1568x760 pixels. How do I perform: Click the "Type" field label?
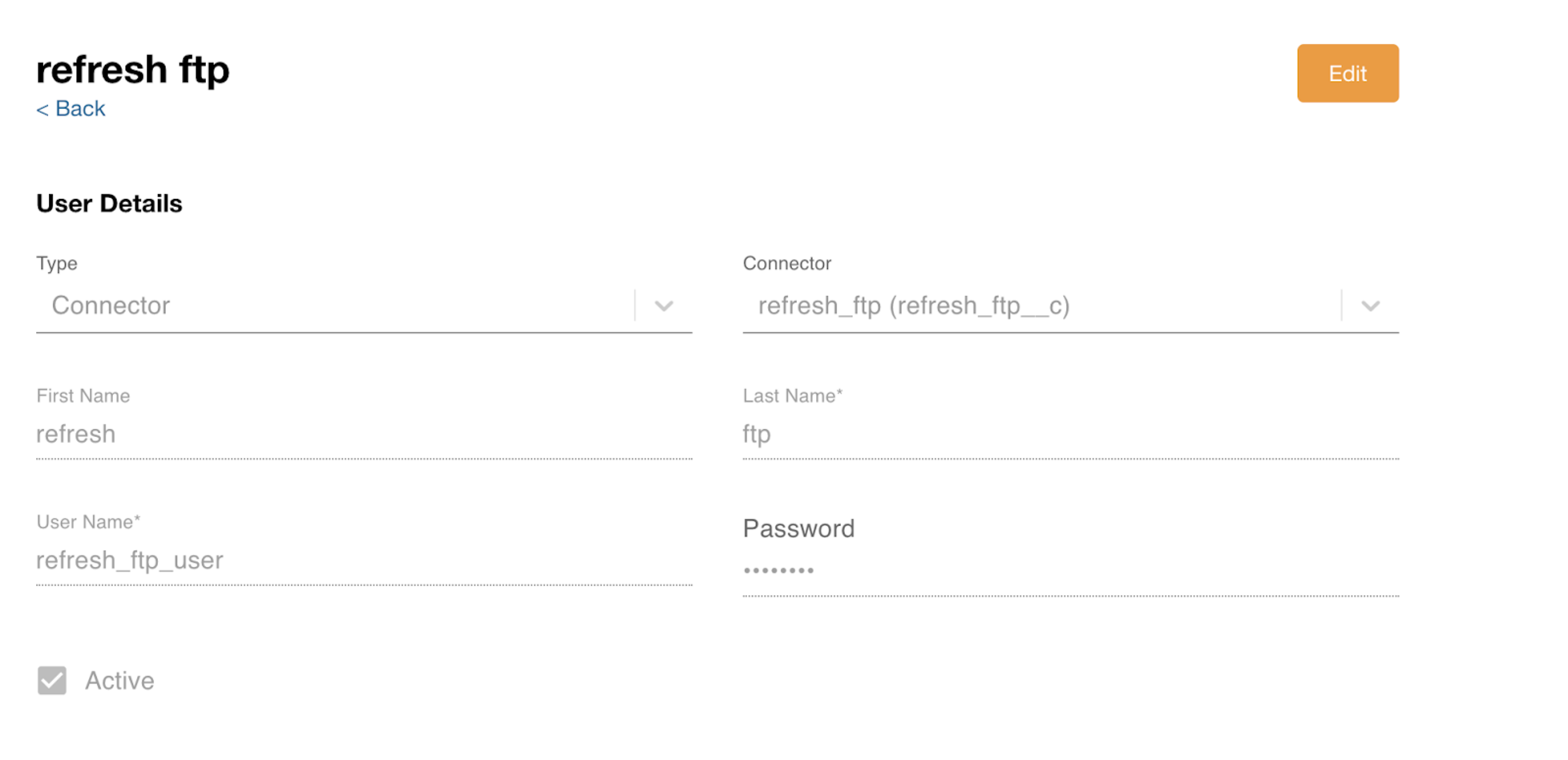pos(57,263)
